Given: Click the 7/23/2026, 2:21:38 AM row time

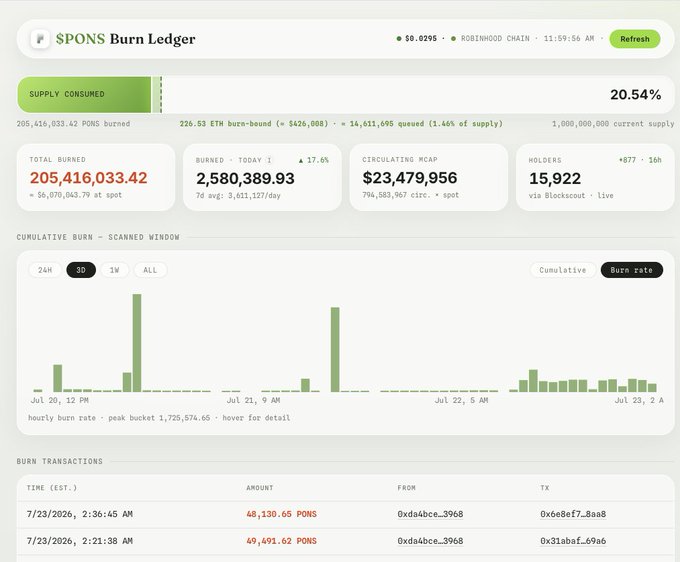Looking at the screenshot, I should click(x=80, y=541).
